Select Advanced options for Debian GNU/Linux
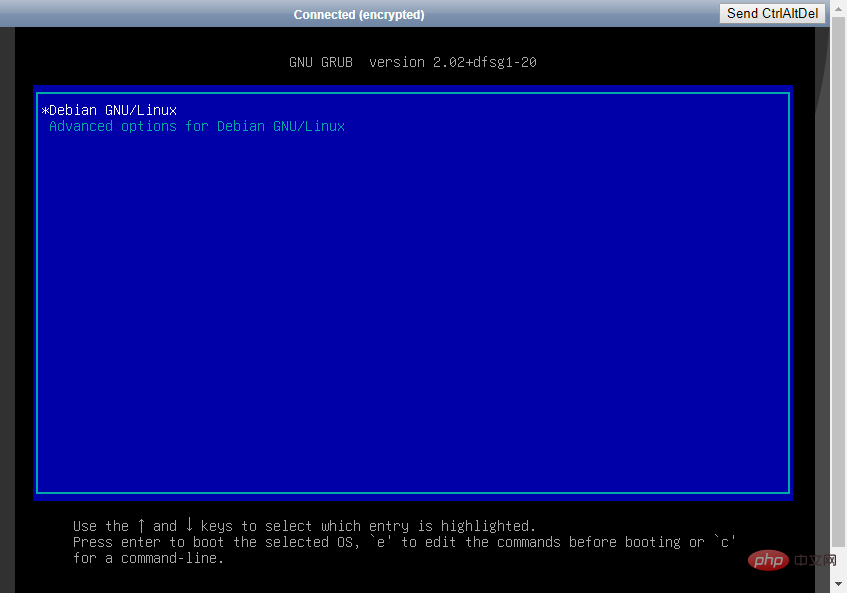 tap(197, 126)
